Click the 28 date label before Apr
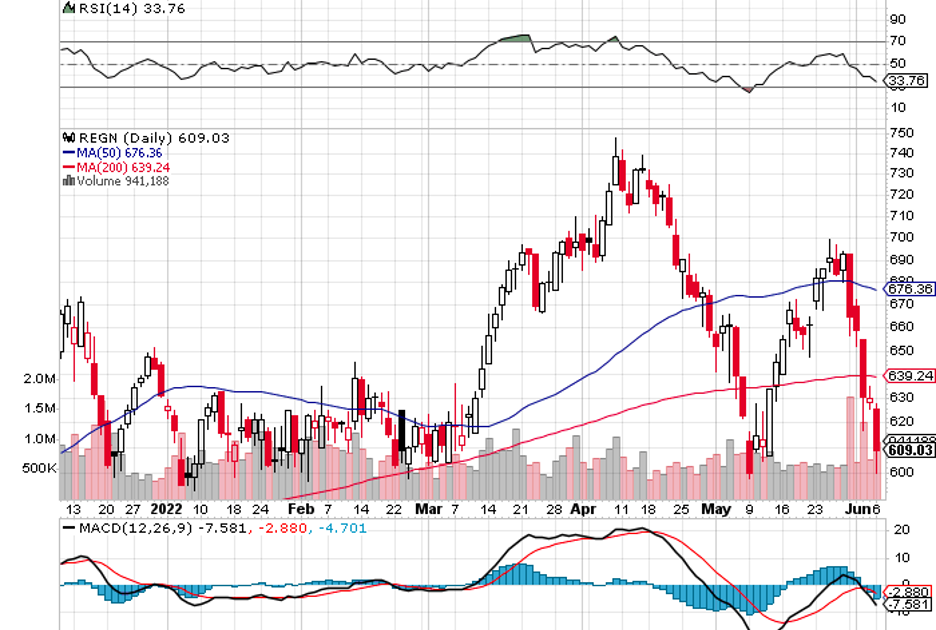936x630 pixels. pos(555,509)
